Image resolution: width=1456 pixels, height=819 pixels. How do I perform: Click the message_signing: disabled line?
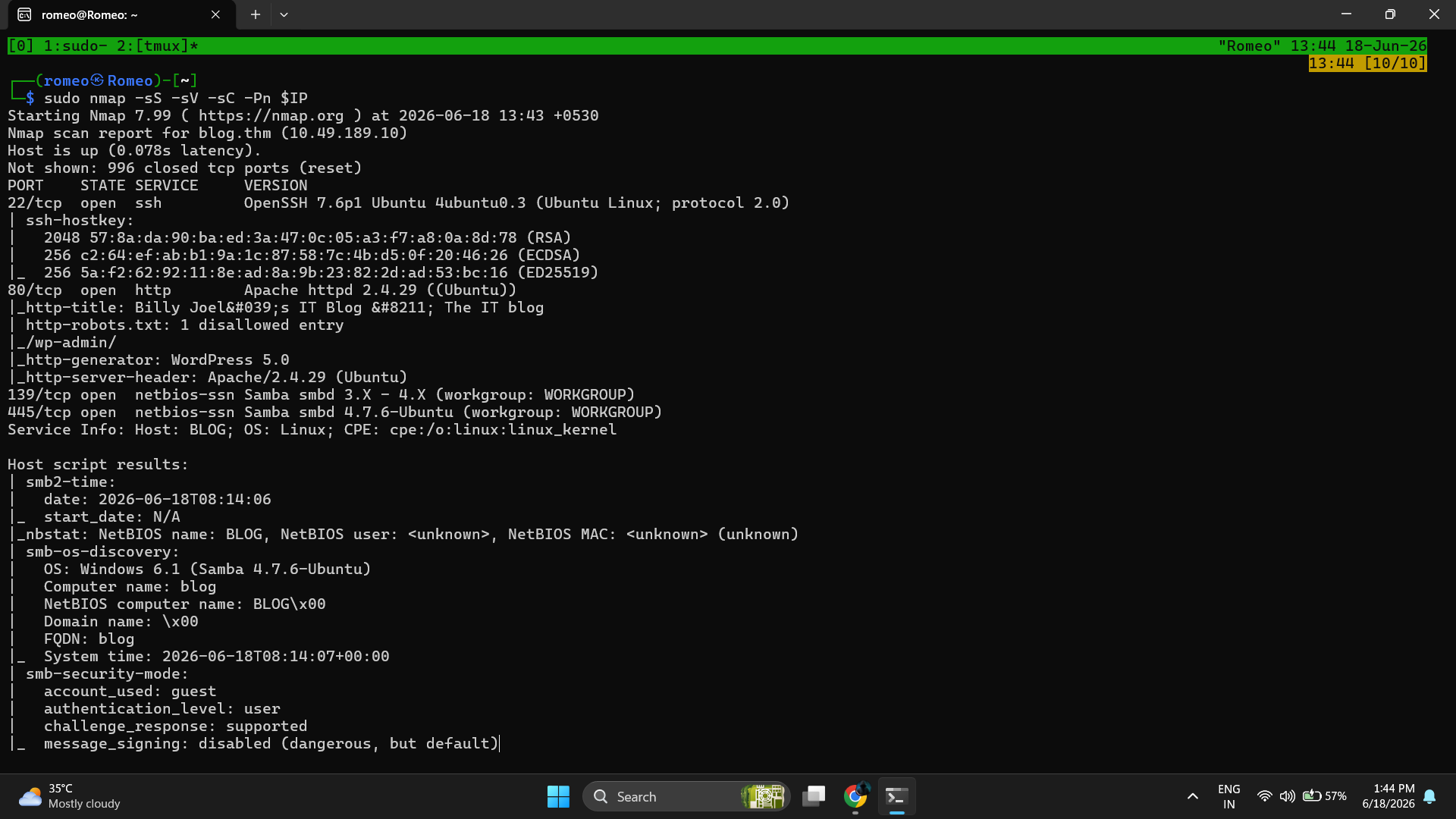pos(271,744)
